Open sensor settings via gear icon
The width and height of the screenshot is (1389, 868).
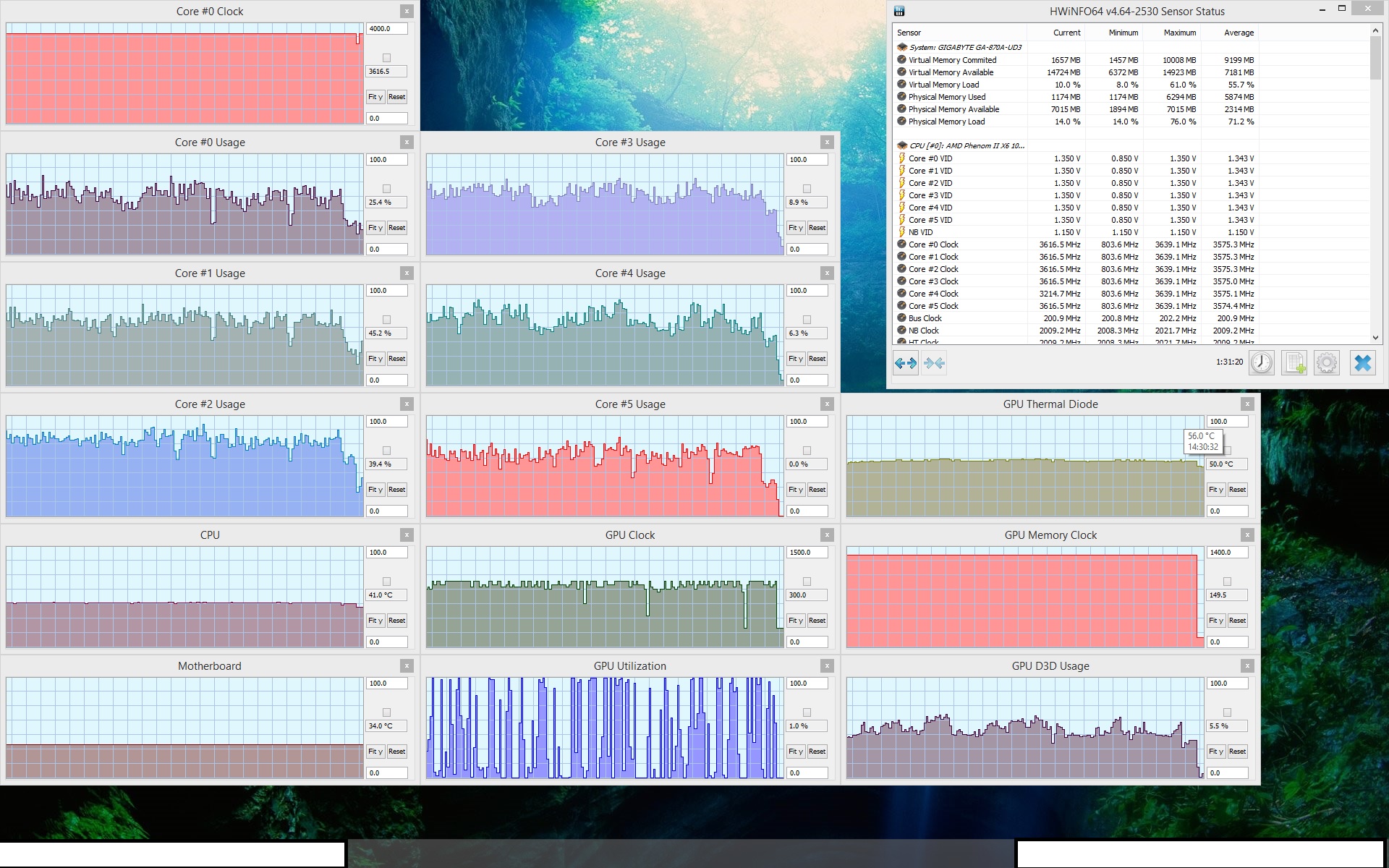point(1327,362)
